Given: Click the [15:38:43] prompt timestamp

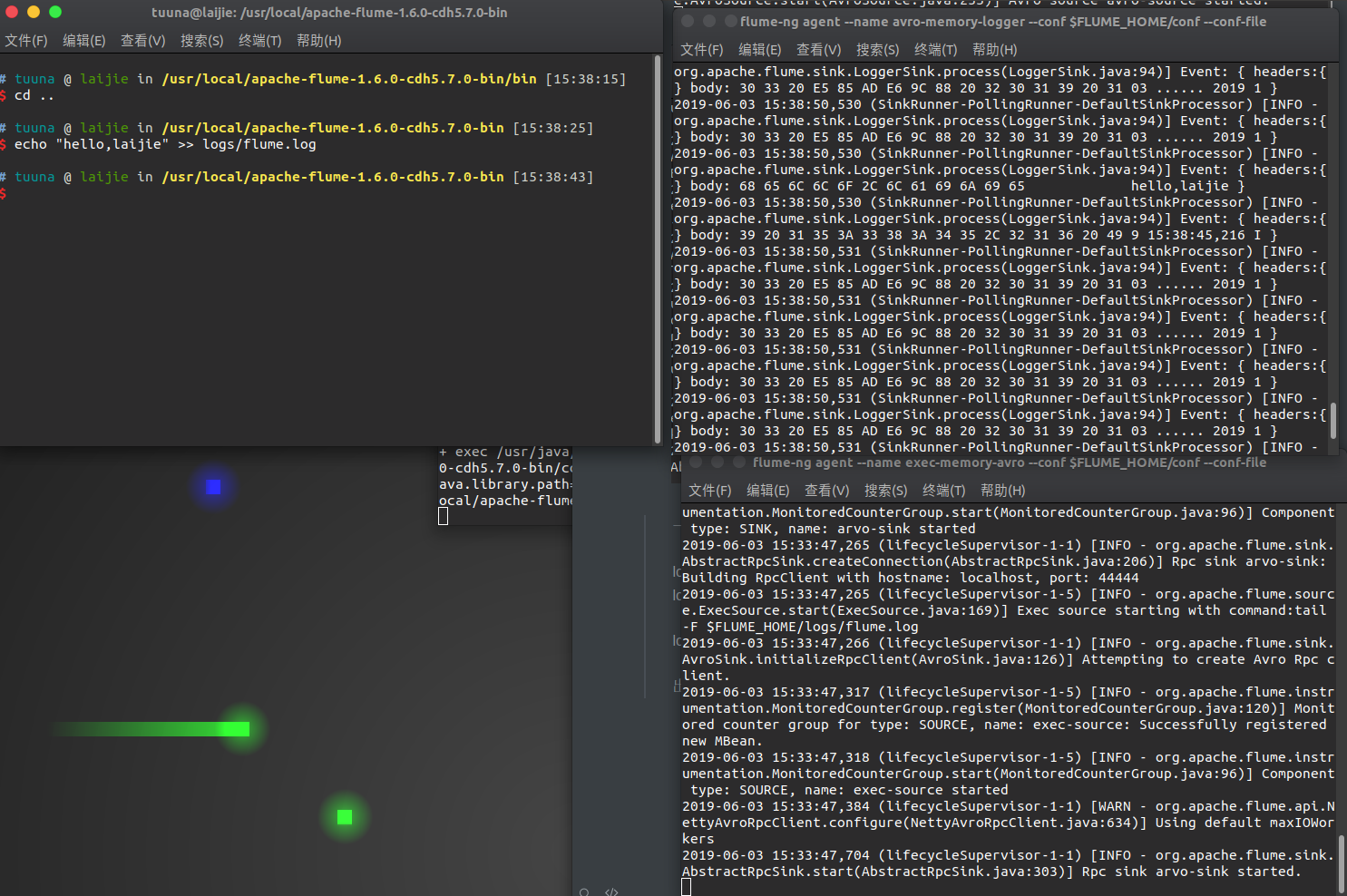Looking at the screenshot, I should tap(552, 177).
